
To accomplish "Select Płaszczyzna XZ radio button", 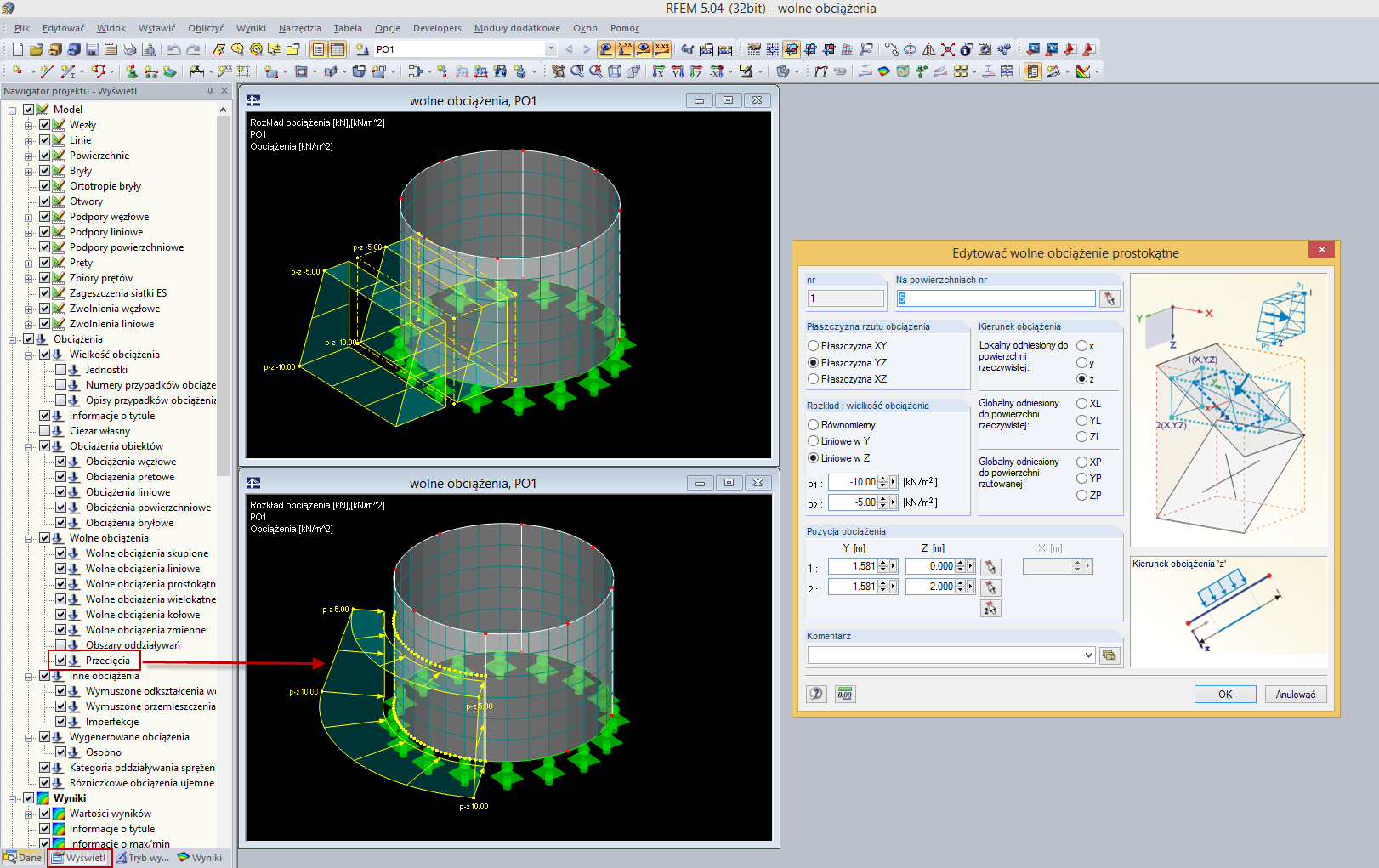I will point(813,379).
